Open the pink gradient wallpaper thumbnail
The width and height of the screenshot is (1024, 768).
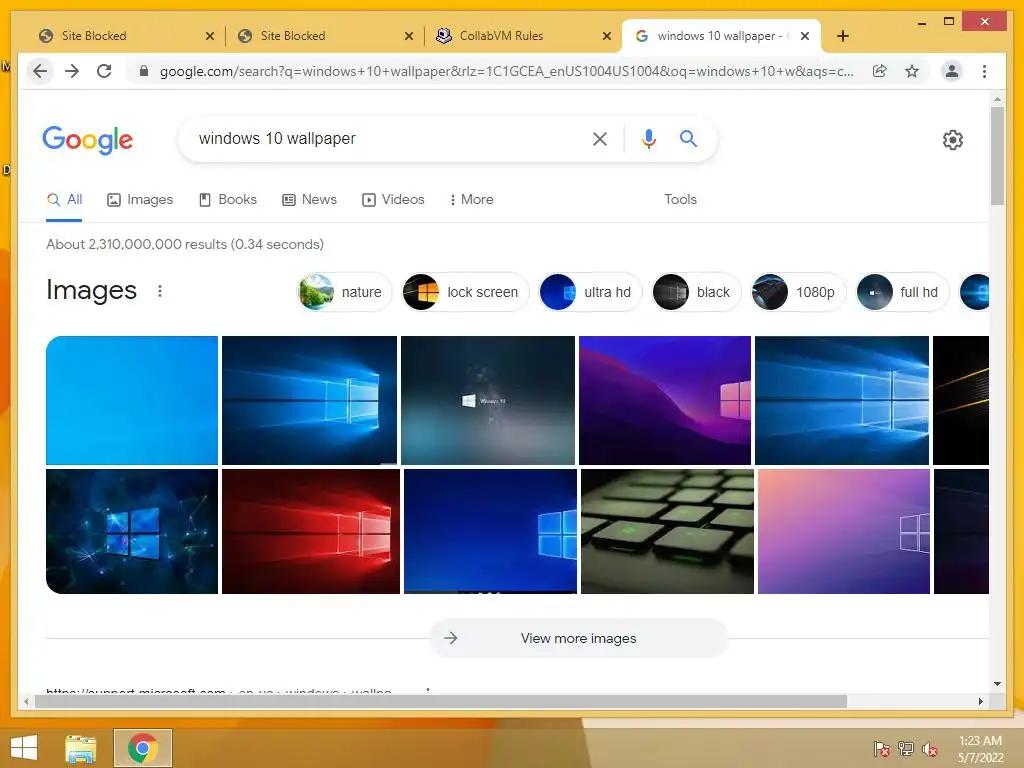point(844,531)
